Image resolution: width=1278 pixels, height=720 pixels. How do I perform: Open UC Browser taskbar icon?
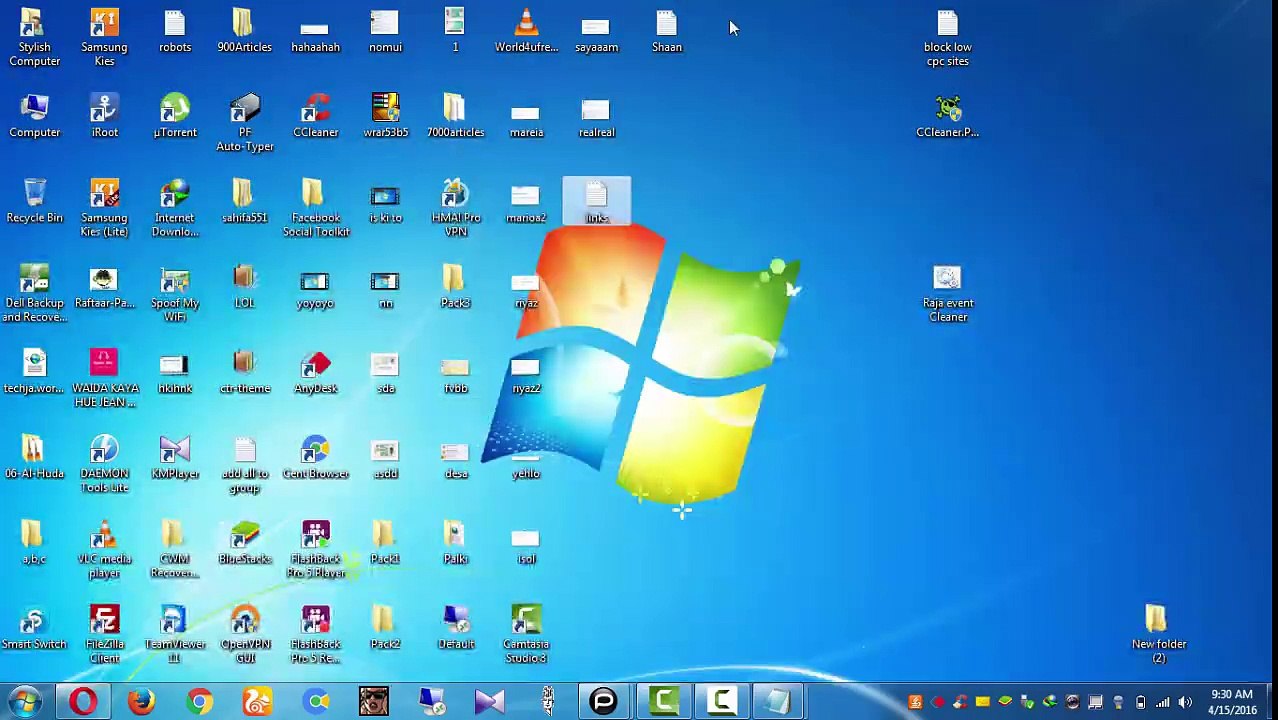(x=257, y=702)
